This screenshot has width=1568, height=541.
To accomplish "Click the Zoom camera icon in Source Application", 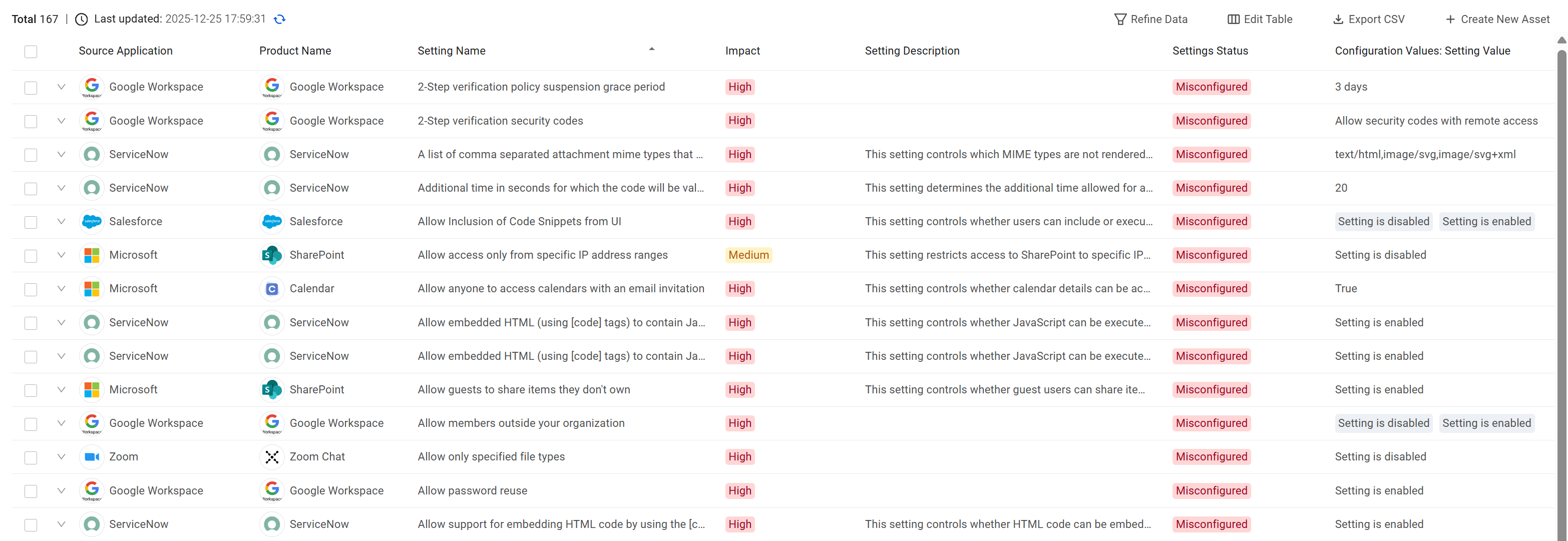I will tap(92, 456).
